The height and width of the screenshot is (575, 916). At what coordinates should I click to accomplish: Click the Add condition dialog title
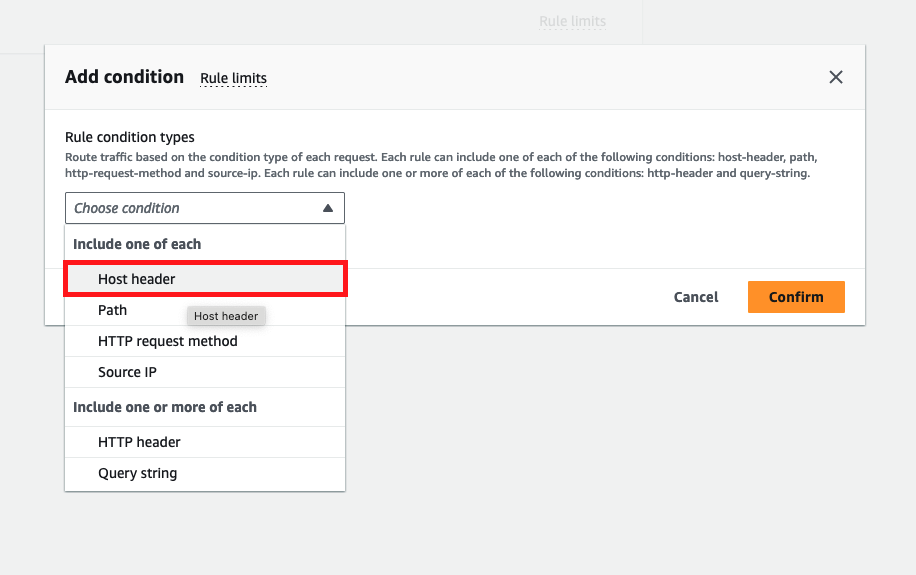pos(124,77)
